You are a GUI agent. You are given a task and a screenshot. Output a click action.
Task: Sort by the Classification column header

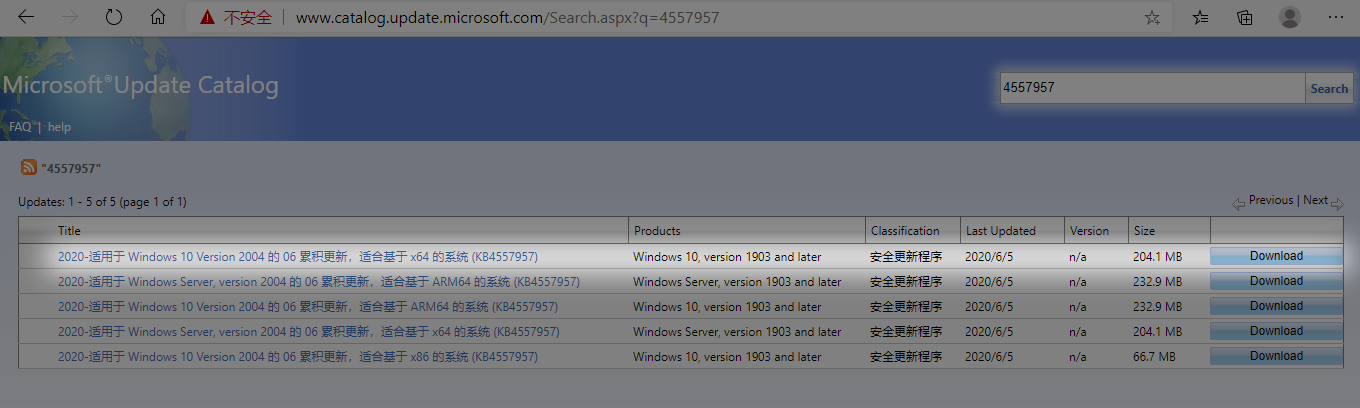click(905, 231)
